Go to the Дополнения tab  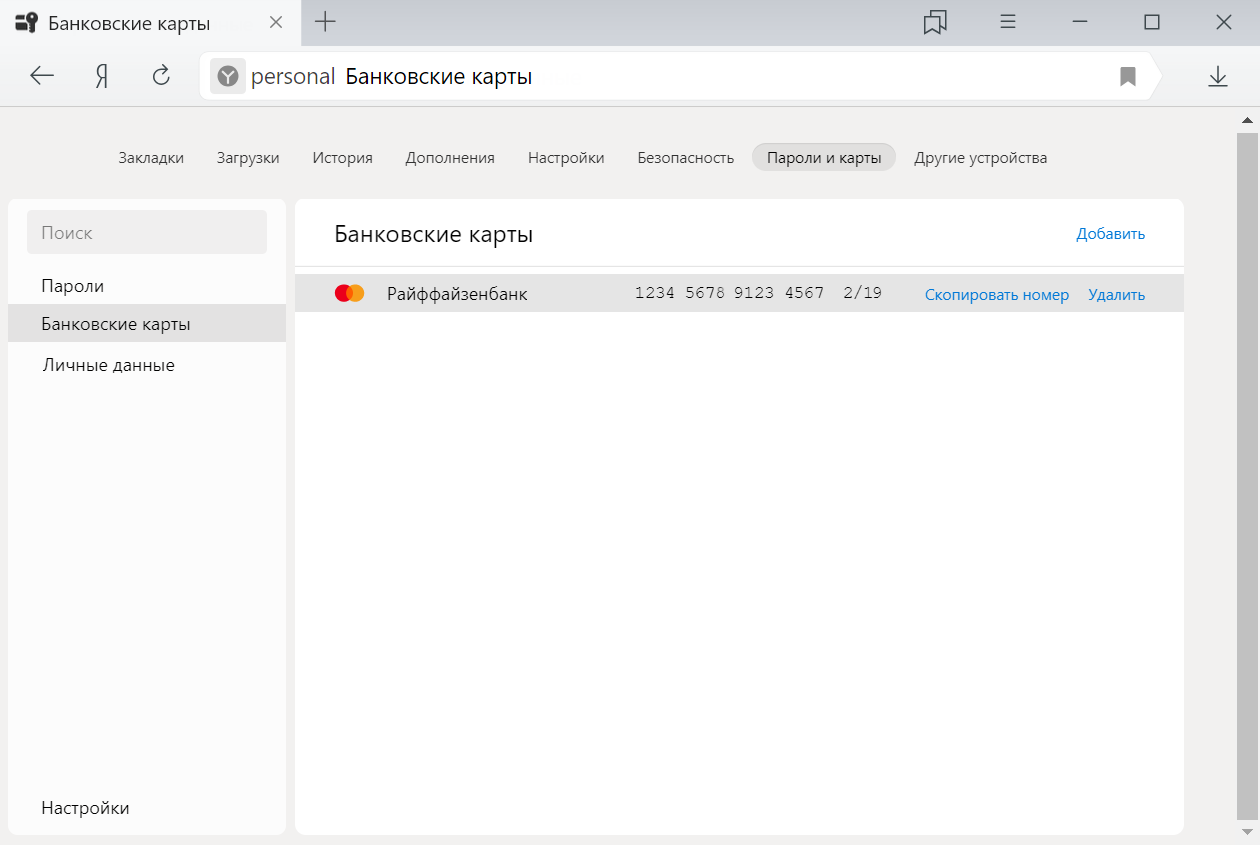coord(450,157)
